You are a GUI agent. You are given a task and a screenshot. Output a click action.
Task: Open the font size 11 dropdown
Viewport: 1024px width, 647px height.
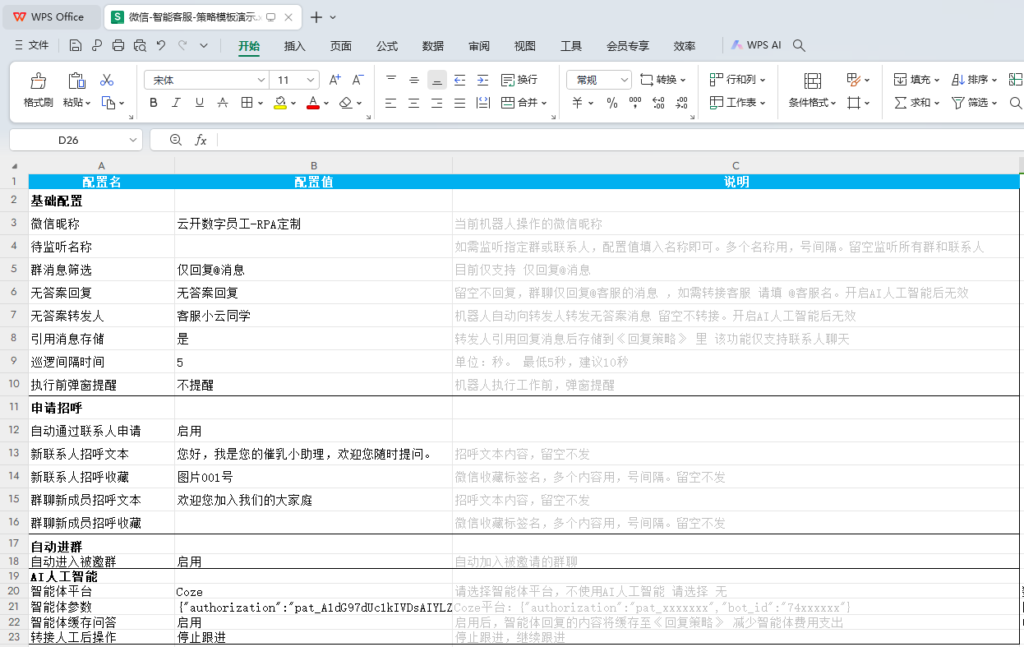pos(311,80)
